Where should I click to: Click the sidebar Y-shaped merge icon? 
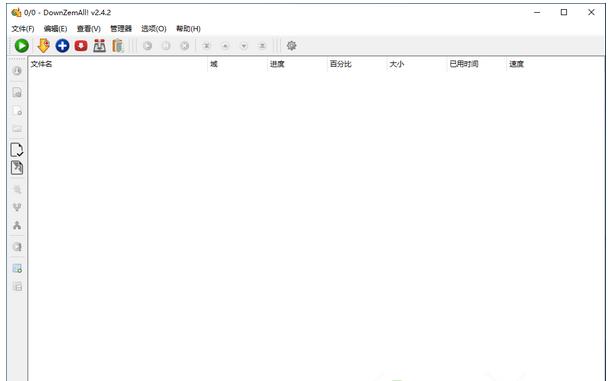(x=17, y=207)
